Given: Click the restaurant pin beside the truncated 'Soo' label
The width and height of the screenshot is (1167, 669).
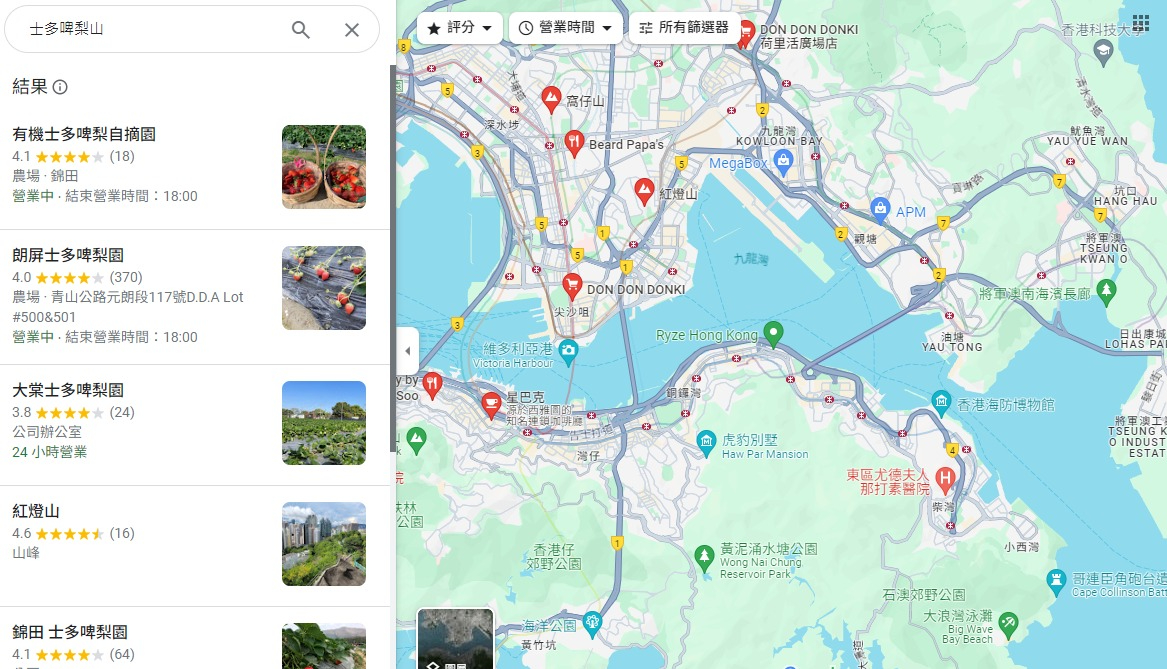Looking at the screenshot, I should click(x=432, y=385).
